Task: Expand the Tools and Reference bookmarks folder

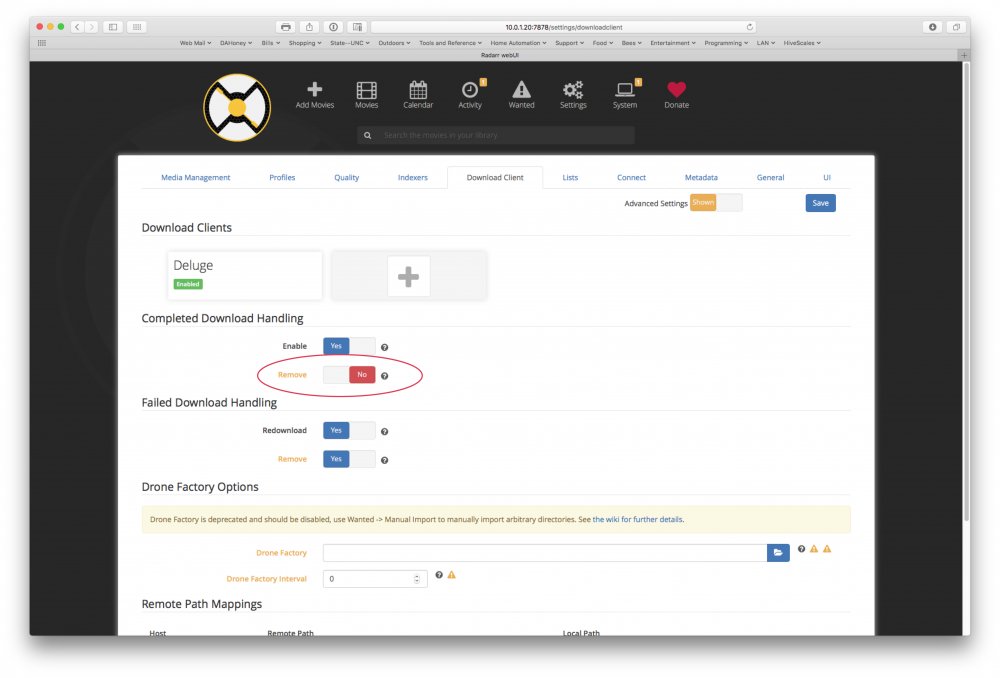Action: click(x=450, y=43)
